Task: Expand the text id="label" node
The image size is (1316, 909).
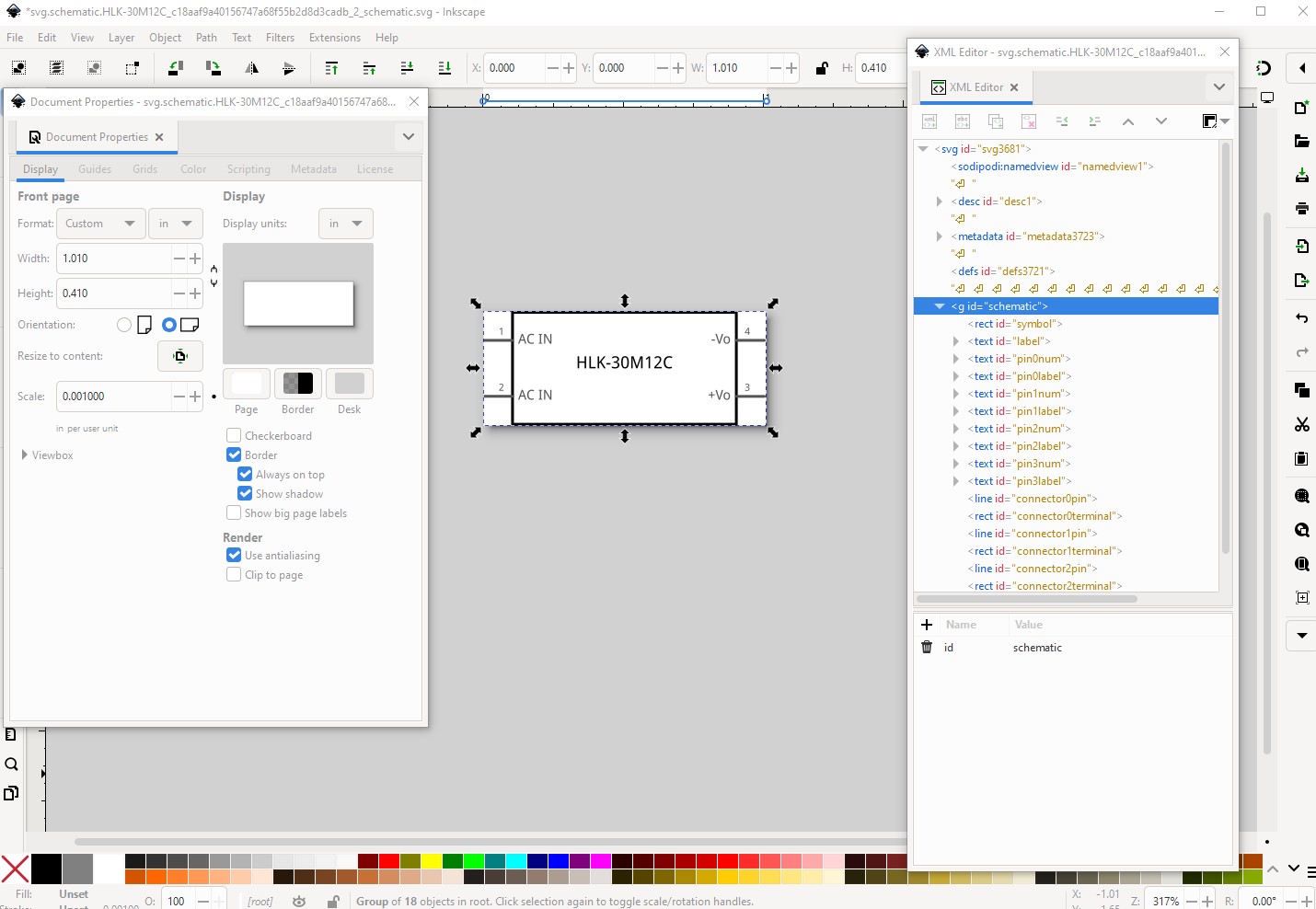Action: pos(956,341)
